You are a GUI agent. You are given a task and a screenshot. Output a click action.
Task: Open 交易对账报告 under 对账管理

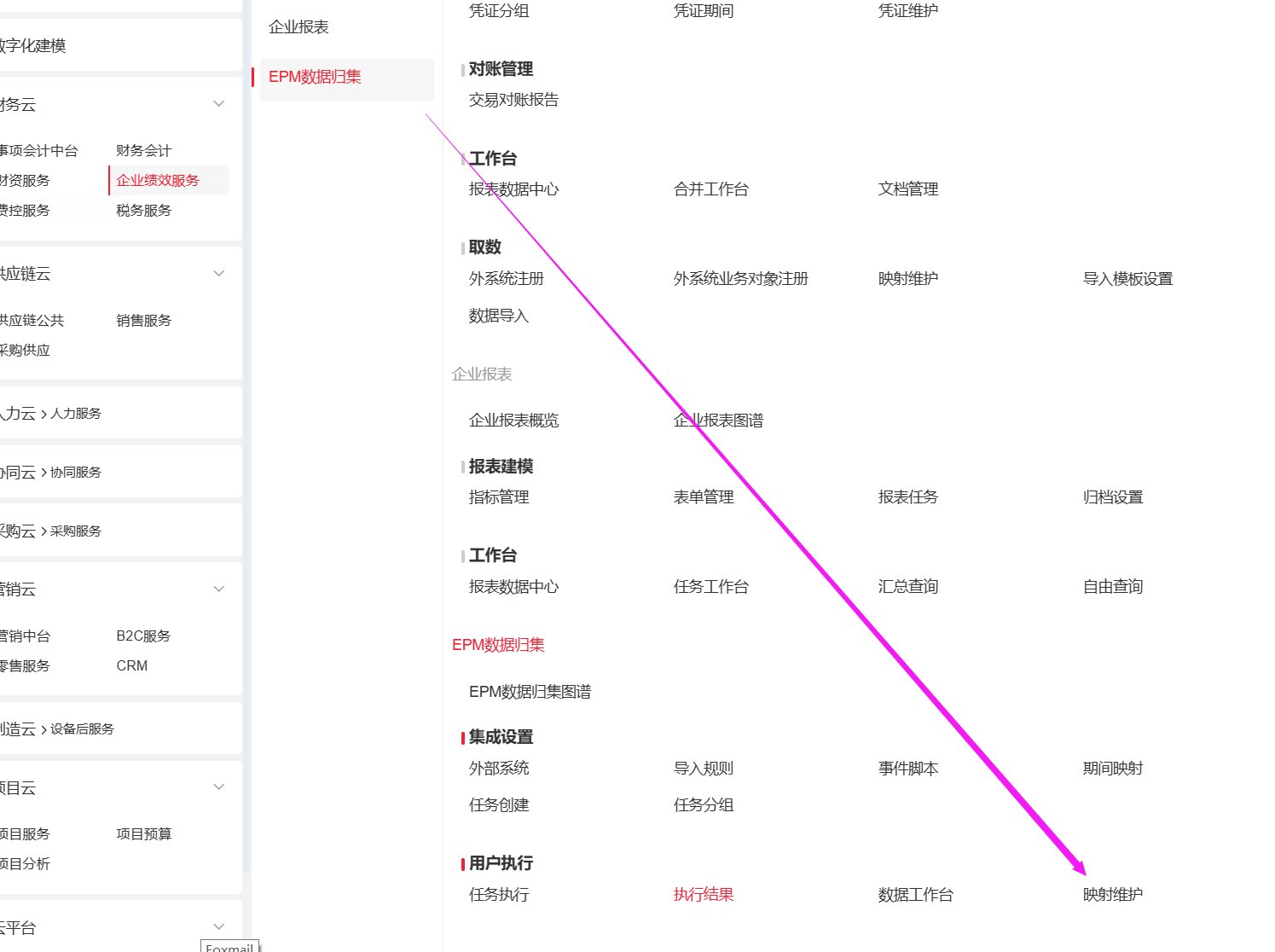[x=513, y=100]
